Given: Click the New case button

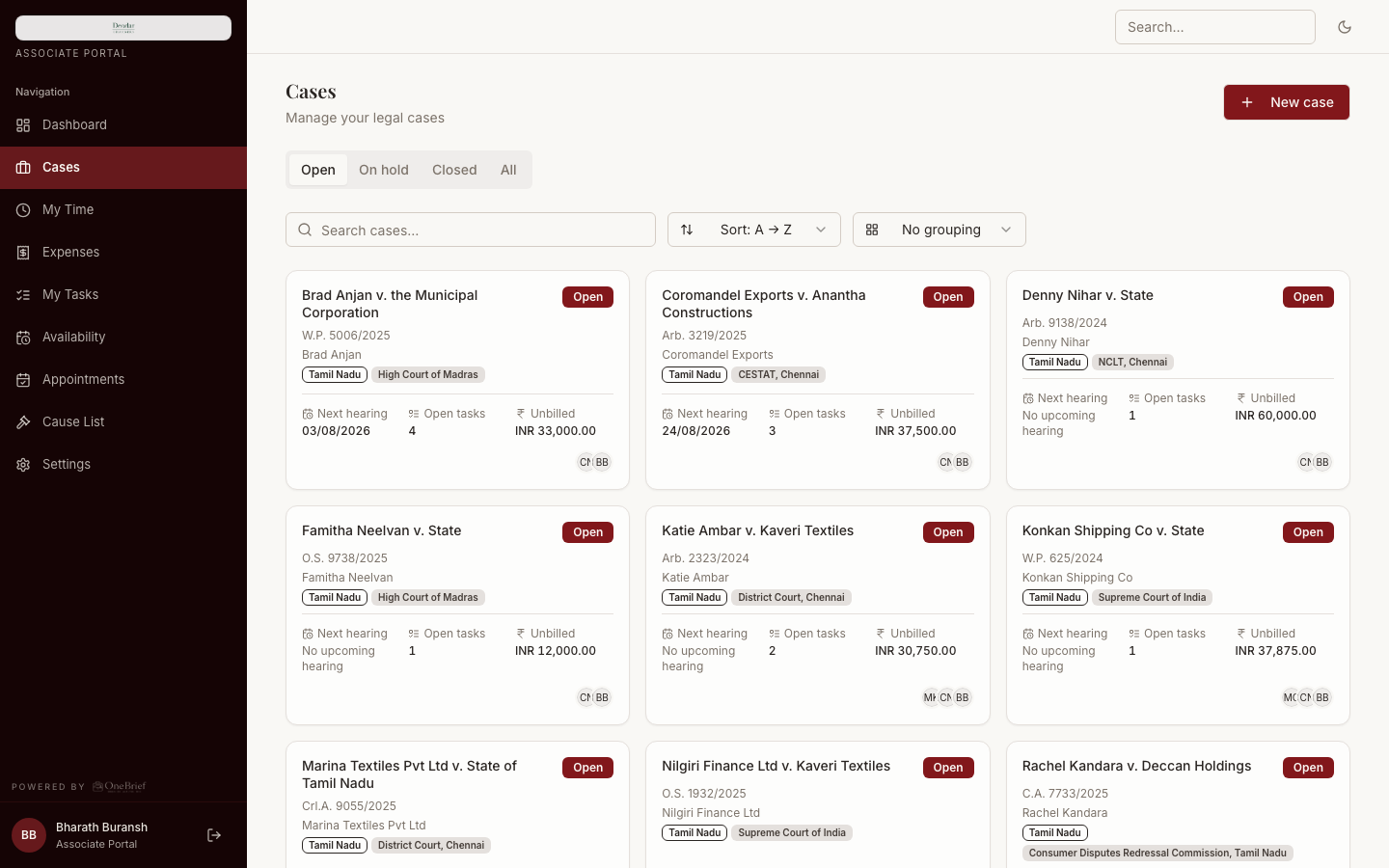Looking at the screenshot, I should click(x=1287, y=102).
